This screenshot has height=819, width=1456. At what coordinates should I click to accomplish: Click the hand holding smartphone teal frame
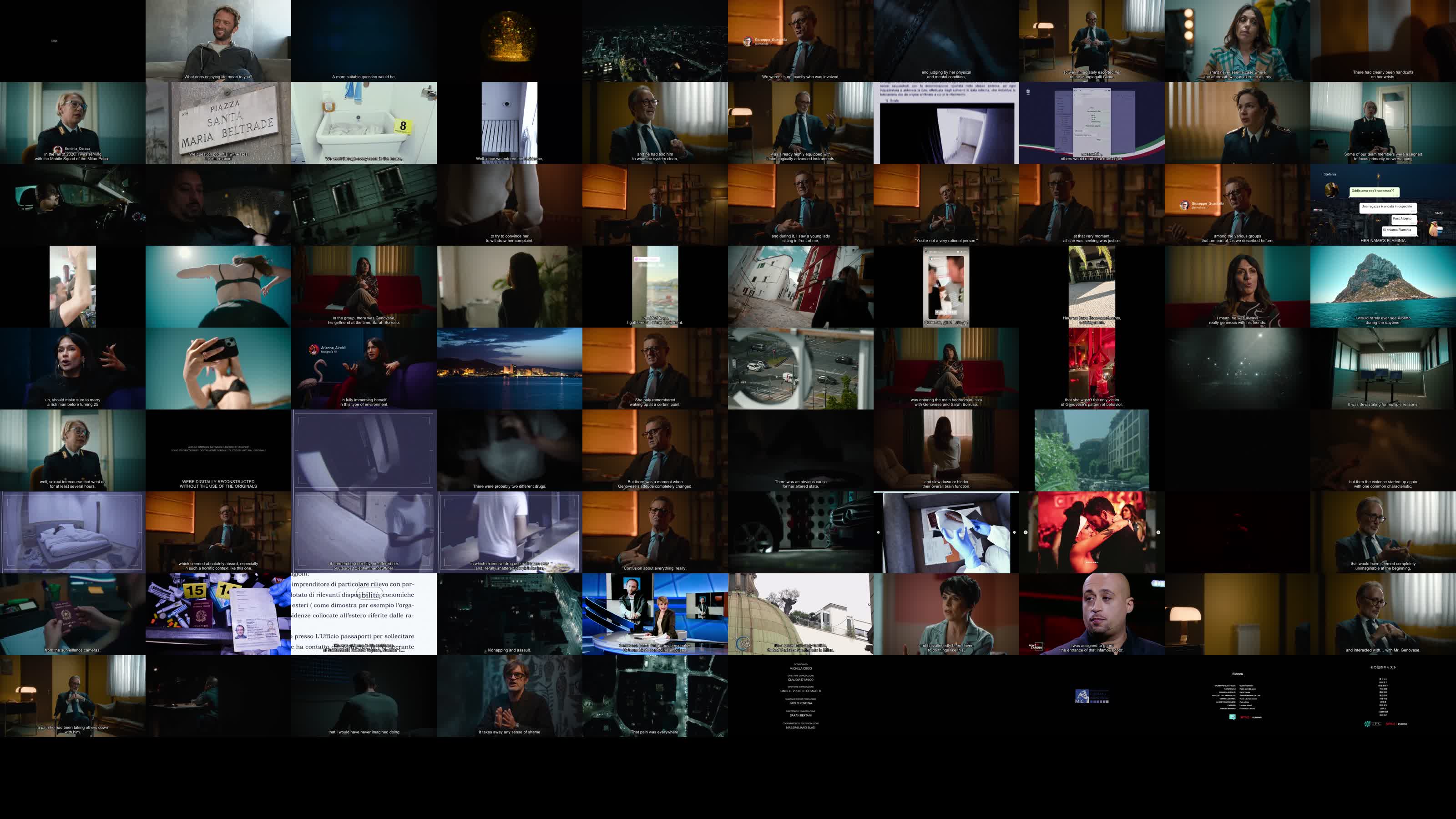click(x=218, y=369)
